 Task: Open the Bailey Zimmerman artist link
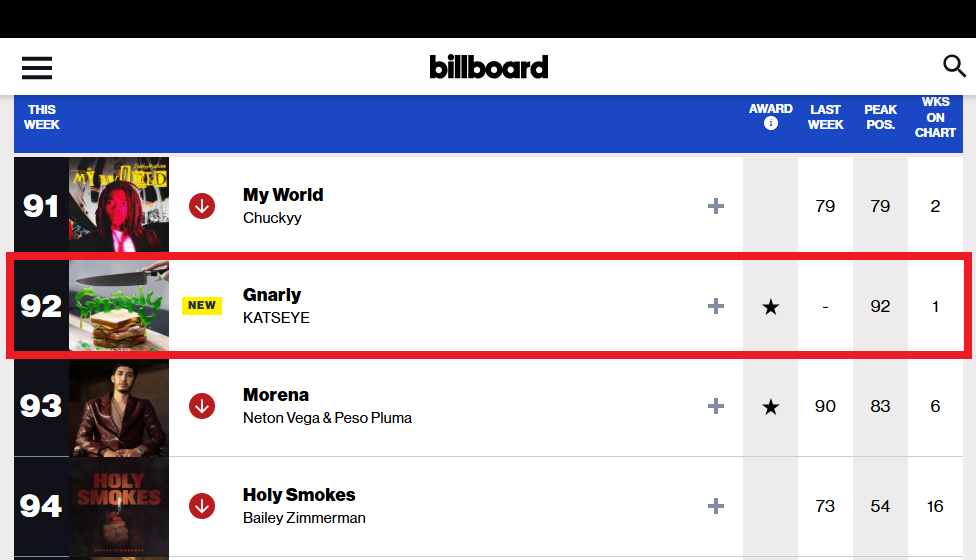tap(304, 518)
